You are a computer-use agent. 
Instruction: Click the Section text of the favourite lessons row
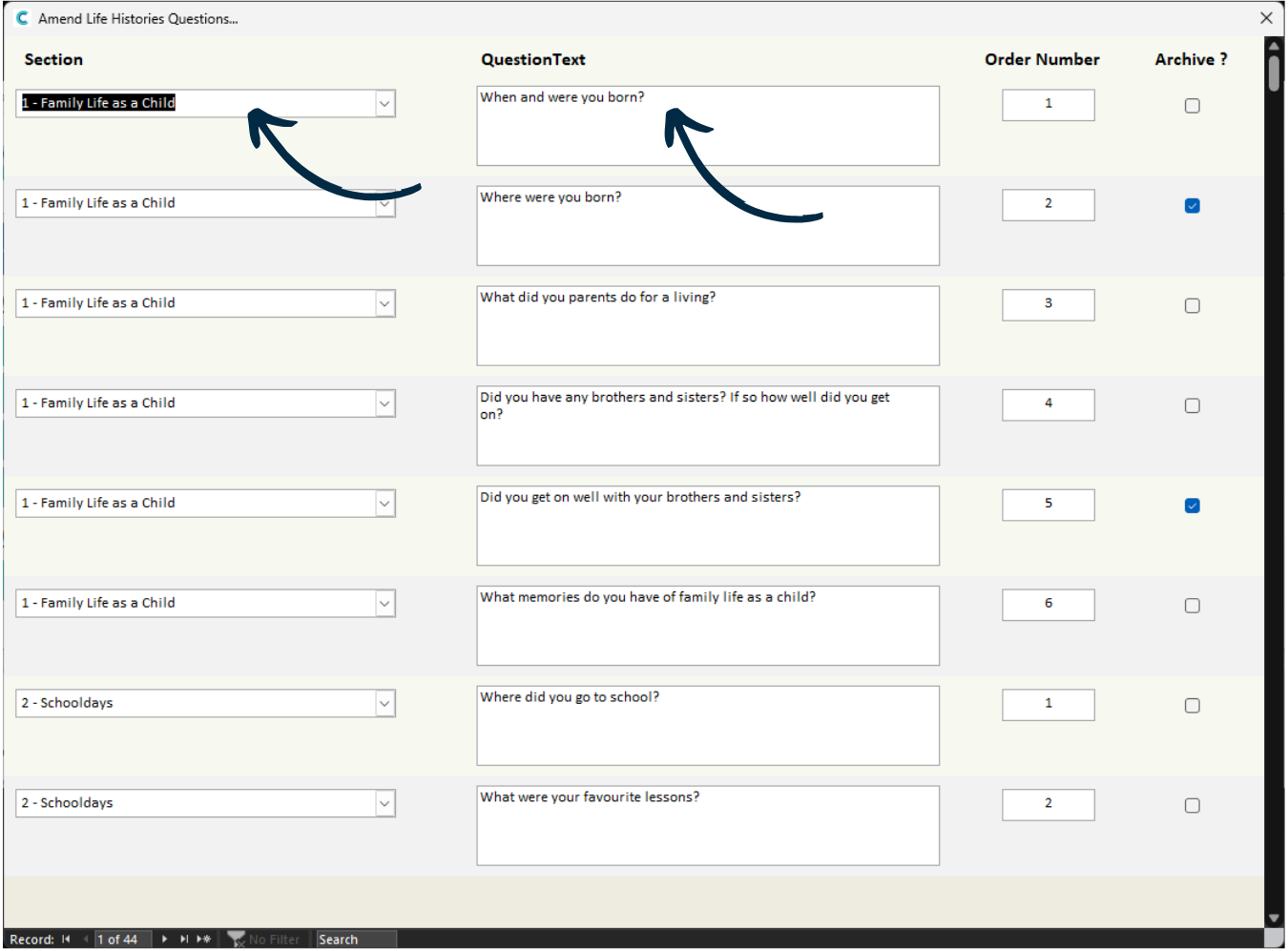tap(68, 803)
